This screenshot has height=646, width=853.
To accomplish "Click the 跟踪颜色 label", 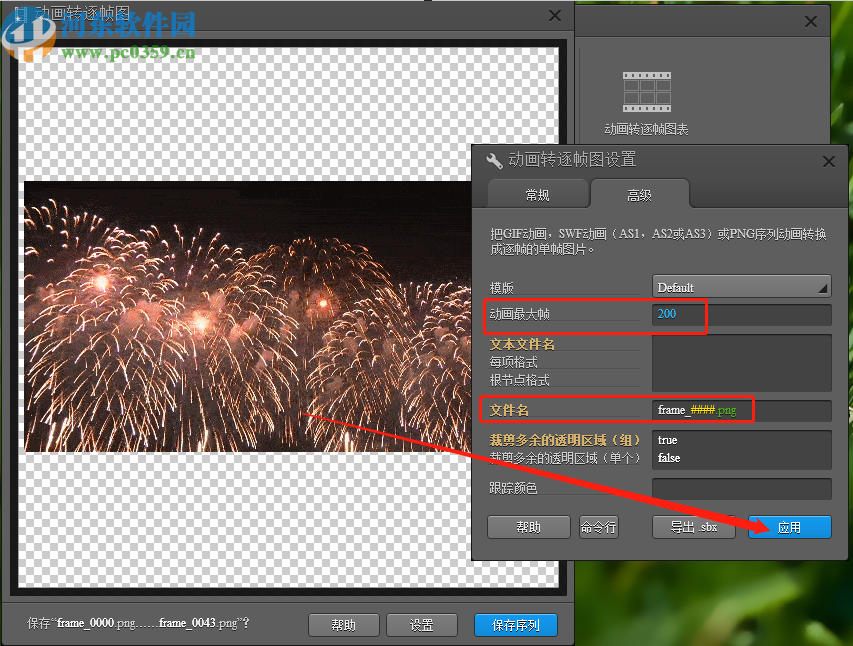I will pyautogui.click(x=513, y=488).
